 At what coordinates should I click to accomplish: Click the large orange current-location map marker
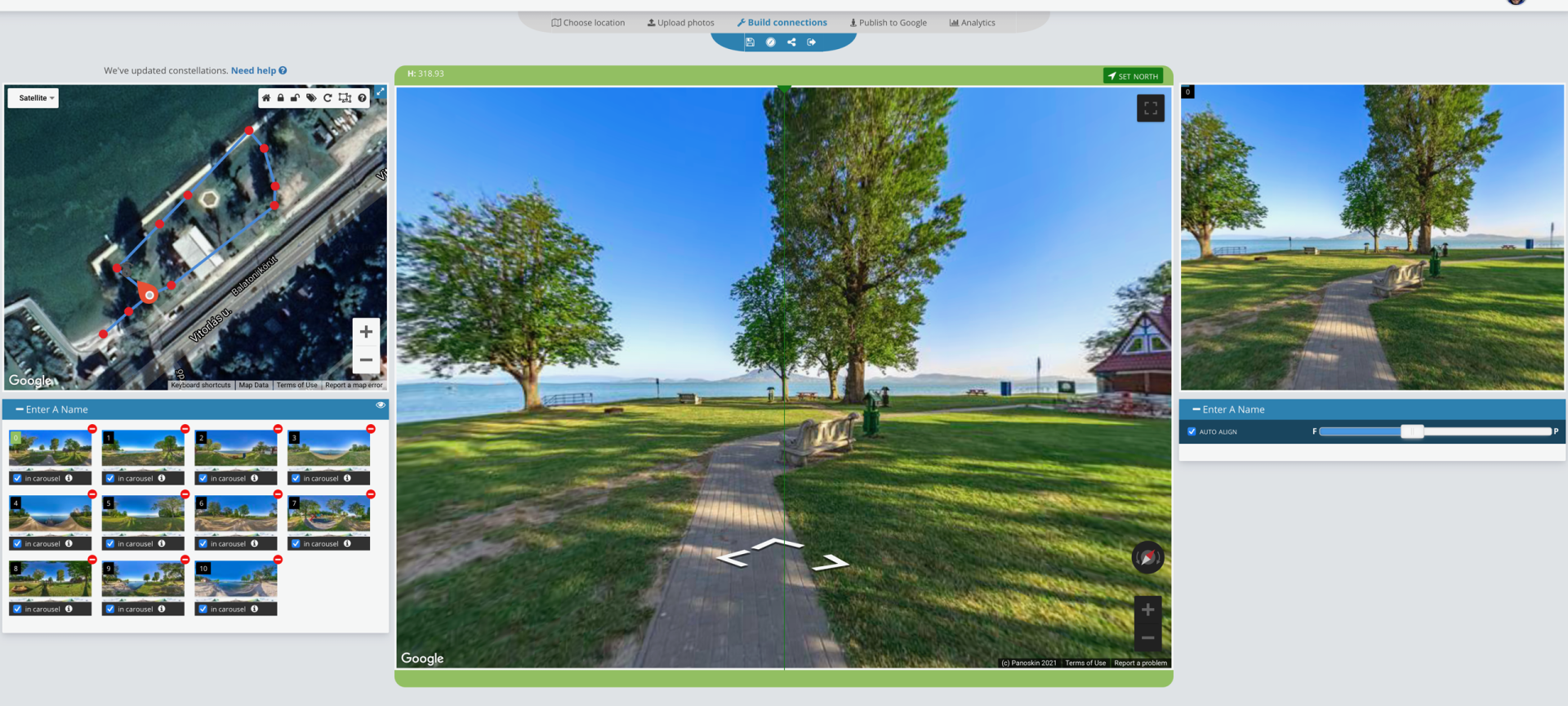tap(148, 293)
